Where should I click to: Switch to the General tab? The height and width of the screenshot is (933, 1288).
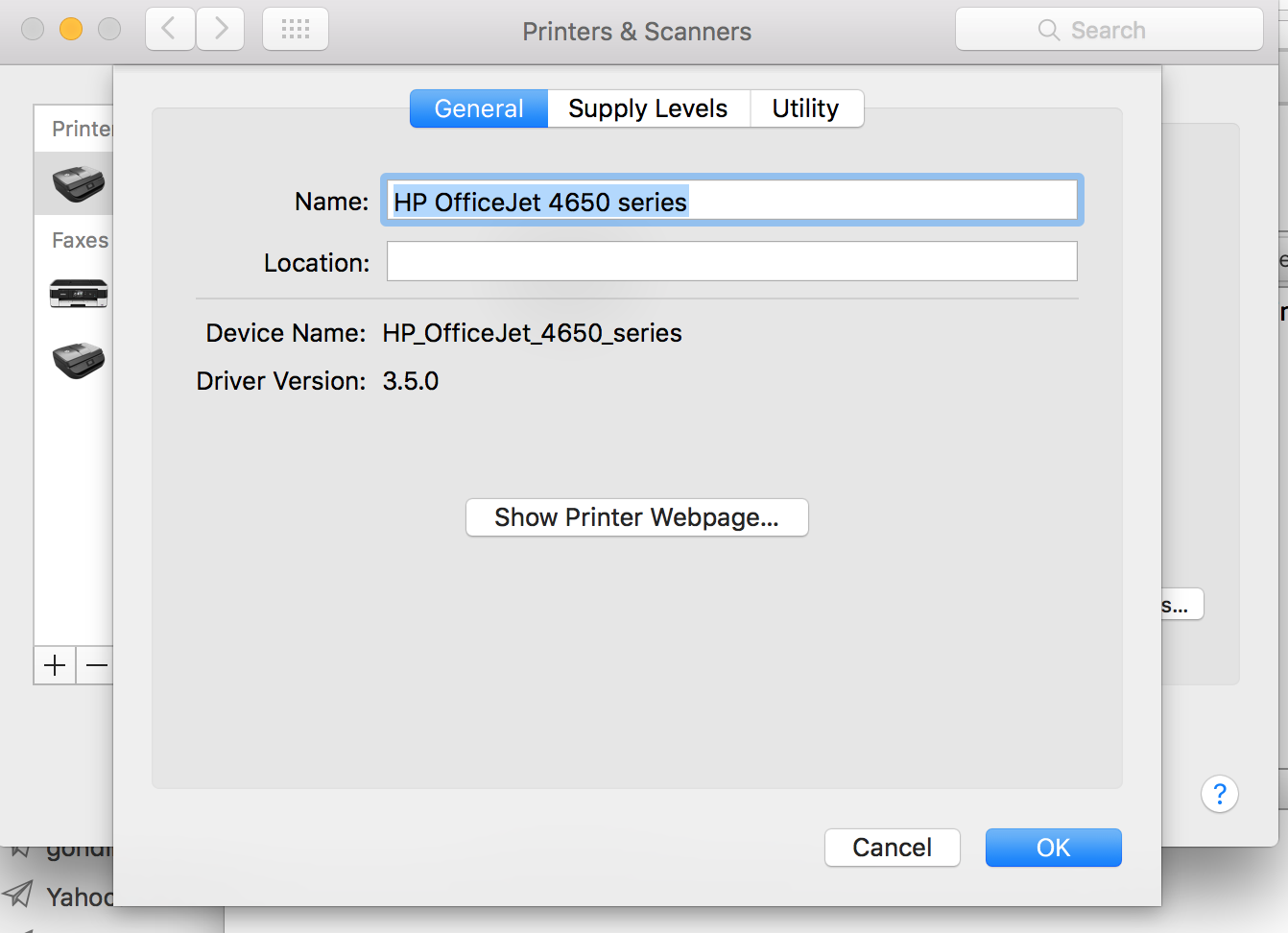[x=479, y=108]
